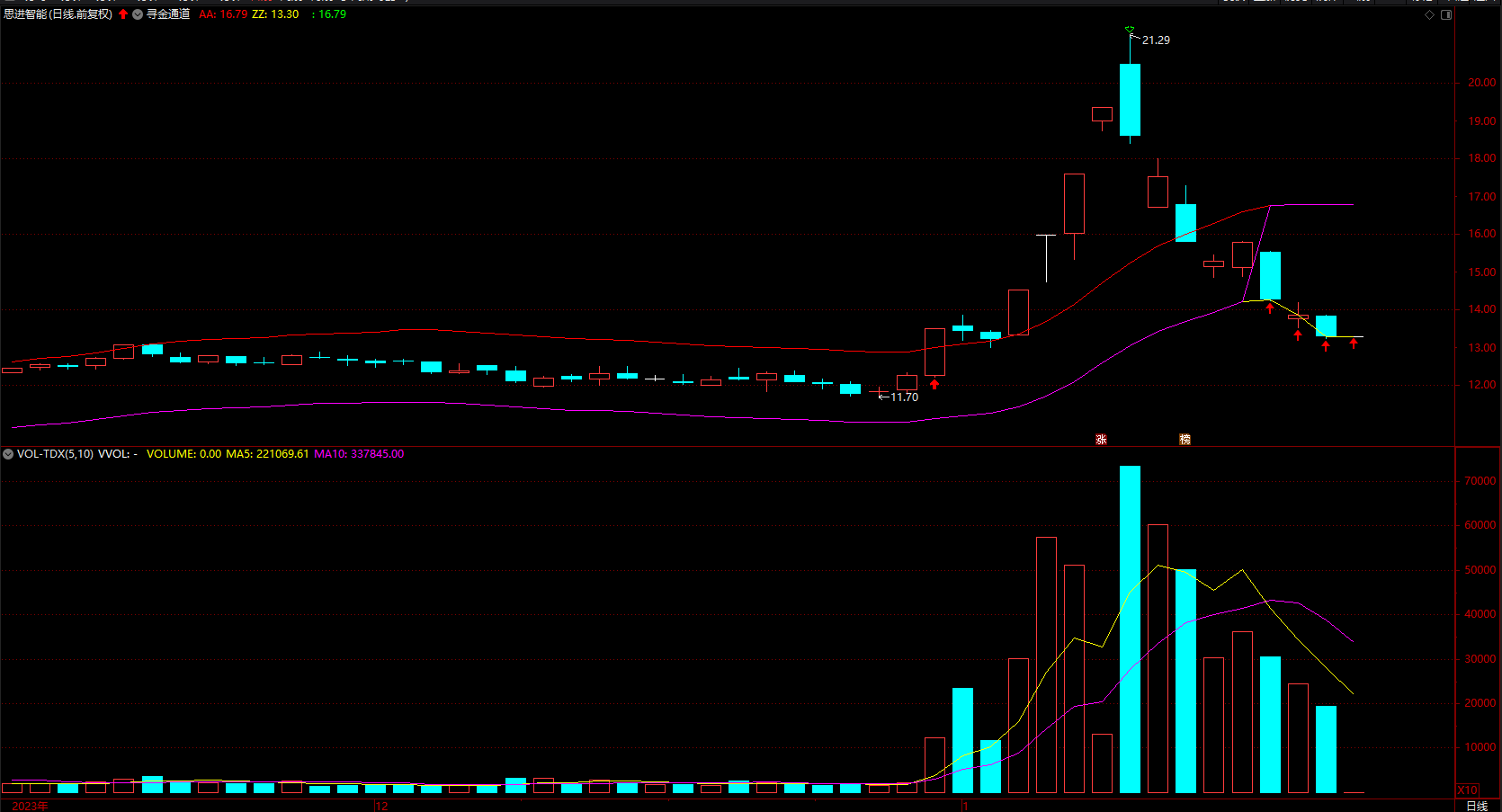
Task: Click the red signal arrow below the 11.70 candle
Action: point(934,384)
